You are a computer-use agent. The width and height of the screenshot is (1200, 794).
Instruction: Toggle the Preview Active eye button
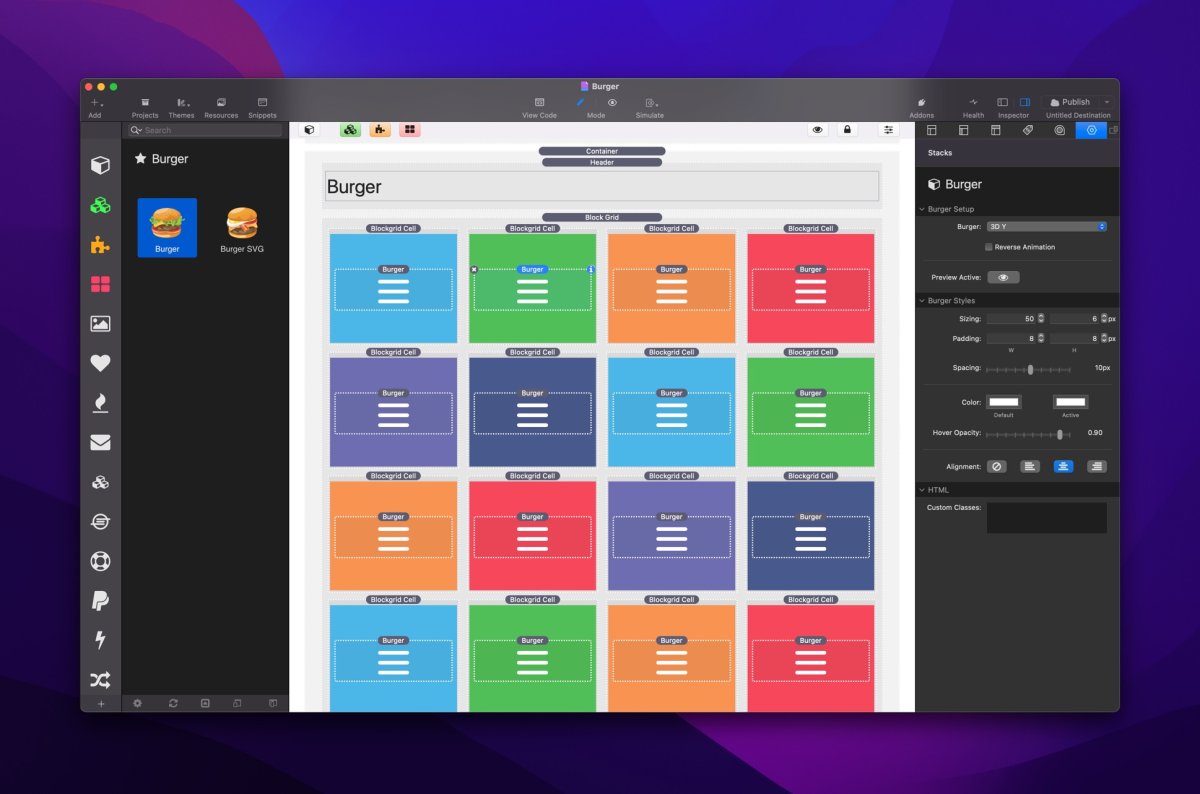pyautogui.click(x=1003, y=277)
